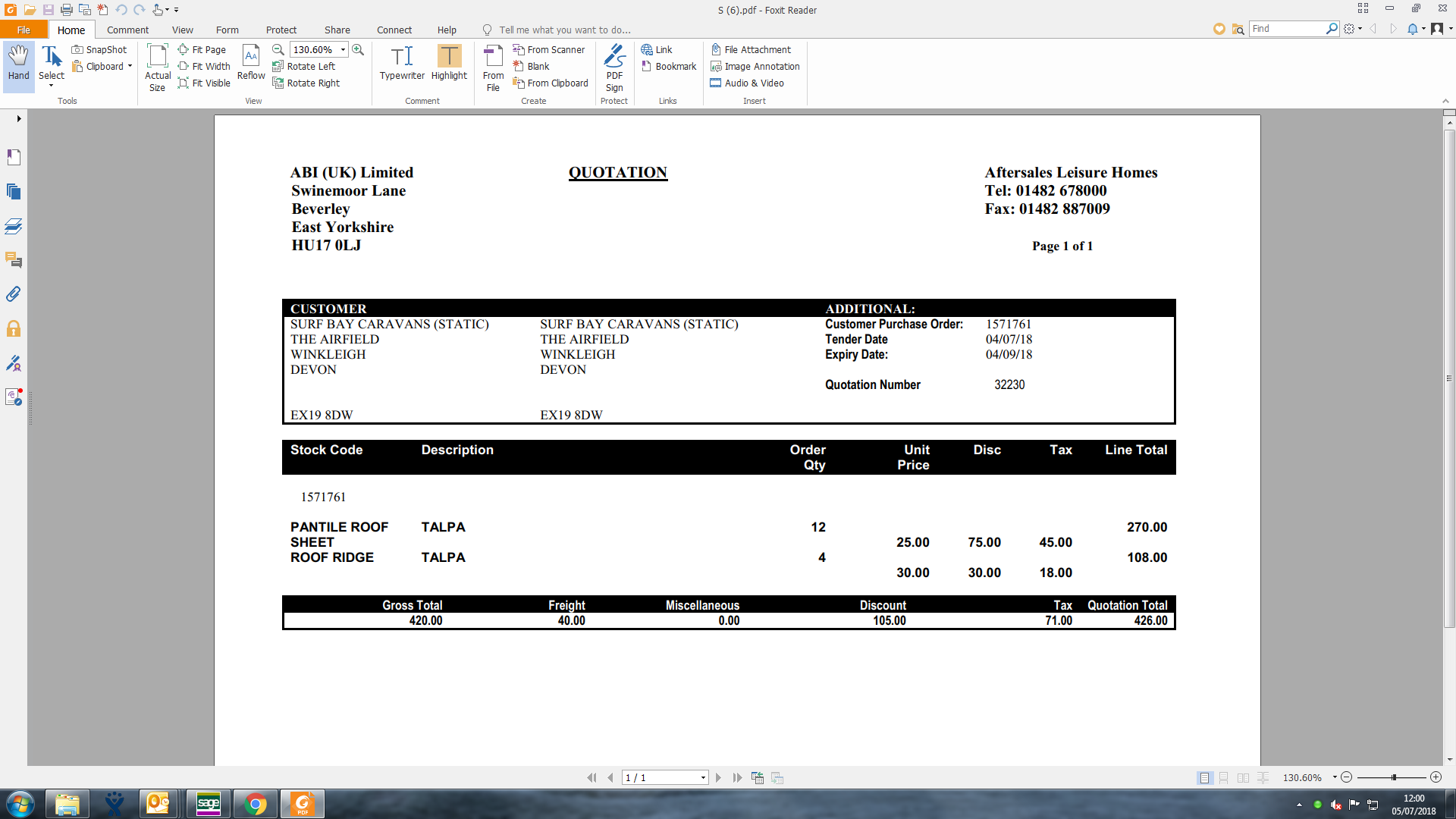
Task: Expand the zoom percentage dropdown
Action: click(344, 49)
